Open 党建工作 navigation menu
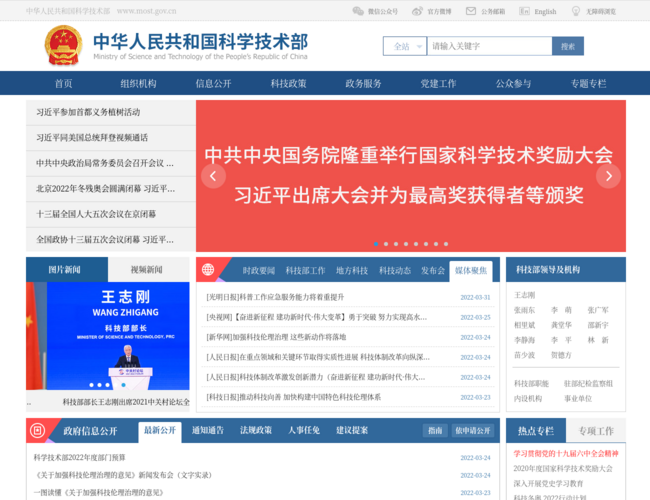The width and height of the screenshot is (650, 500). point(439,83)
